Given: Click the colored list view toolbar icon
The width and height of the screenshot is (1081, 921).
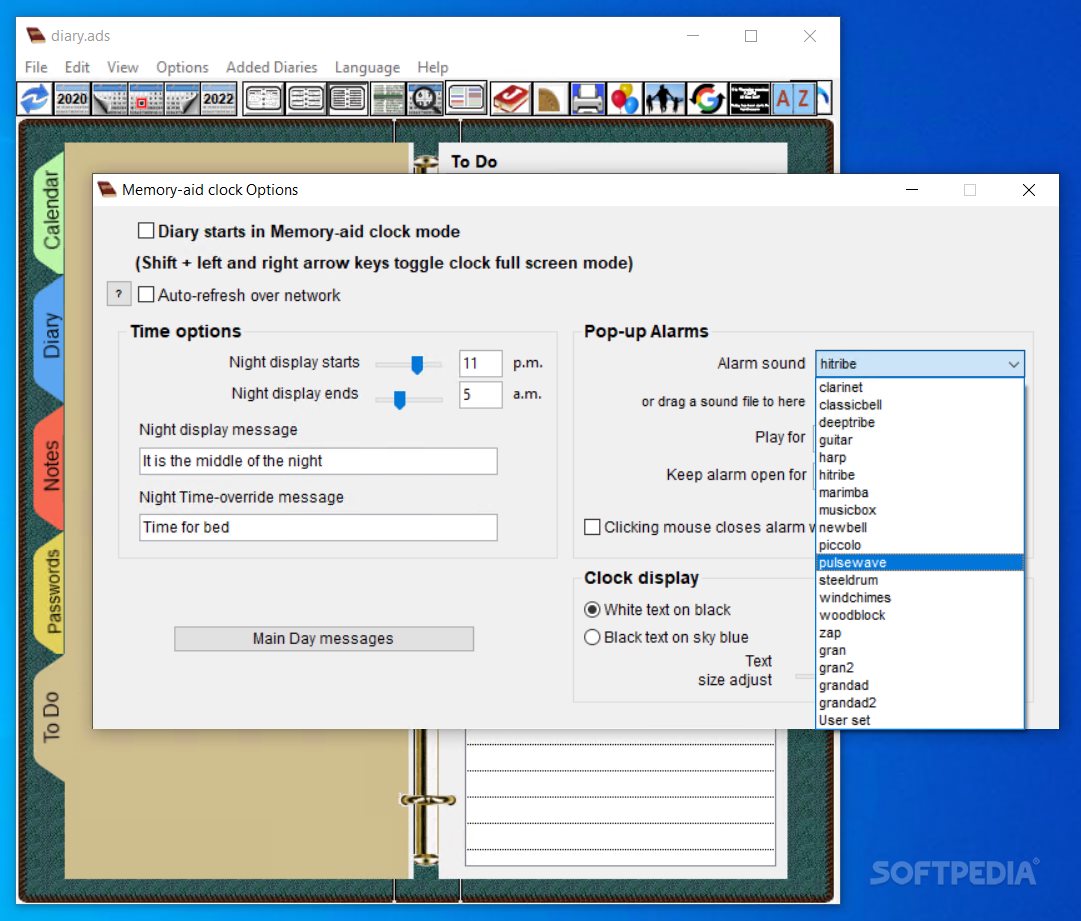Looking at the screenshot, I should 466,97.
